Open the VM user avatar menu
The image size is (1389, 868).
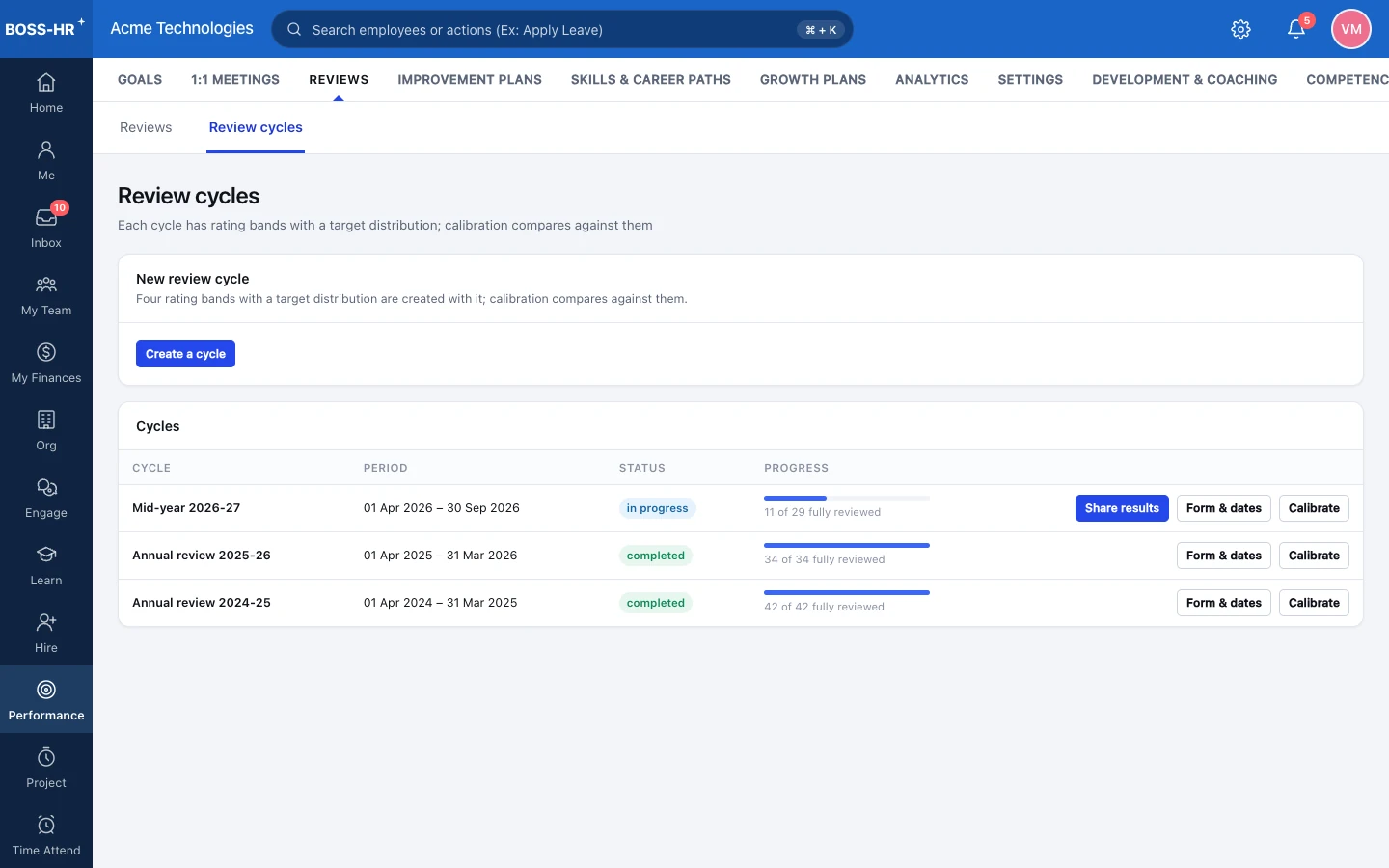1351,29
